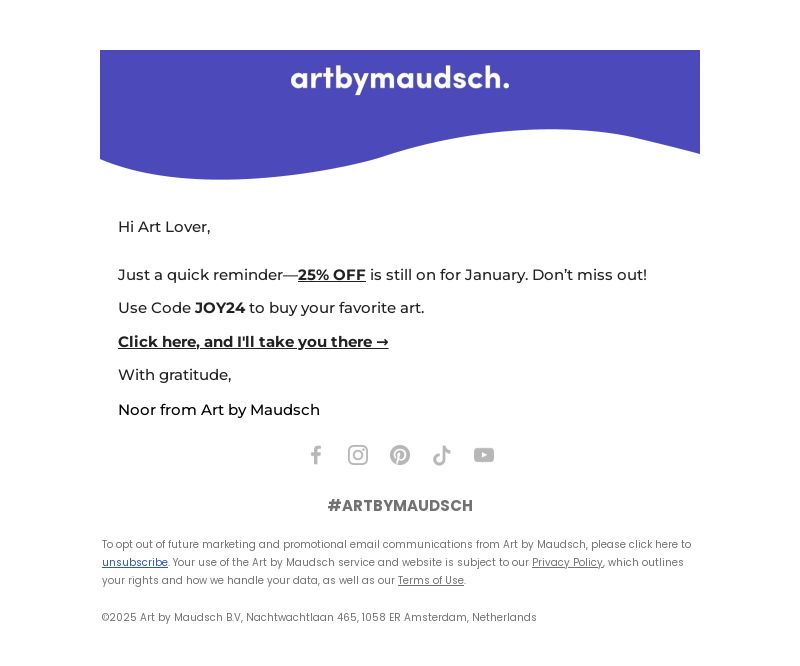Click the 'Just a quick reminder' sentence start

[x=200, y=275]
